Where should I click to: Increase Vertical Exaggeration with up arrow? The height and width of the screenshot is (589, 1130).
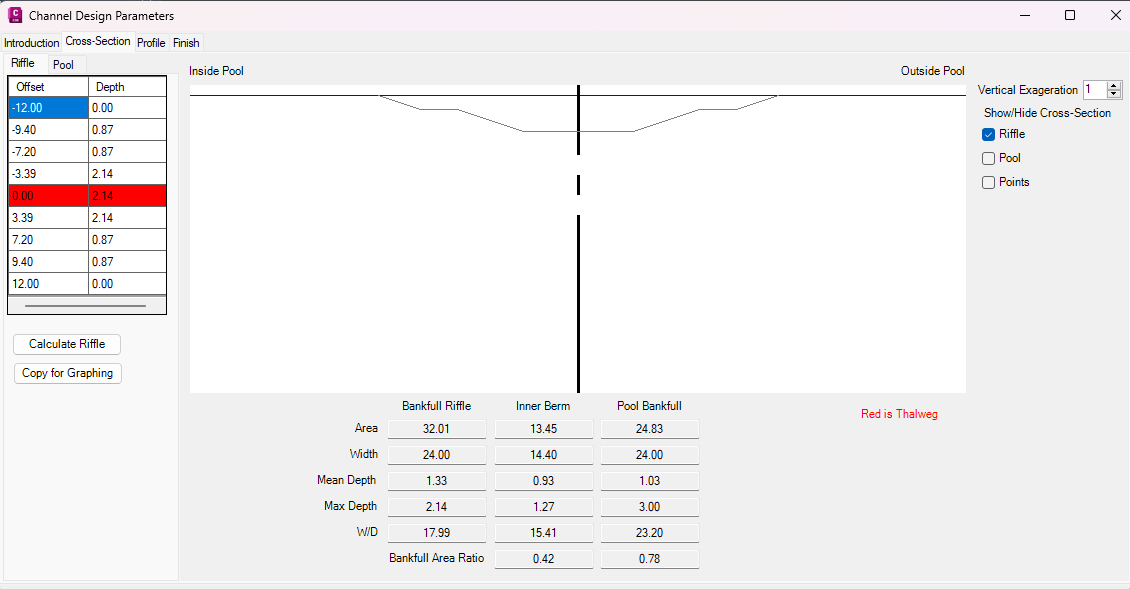(1114, 86)
